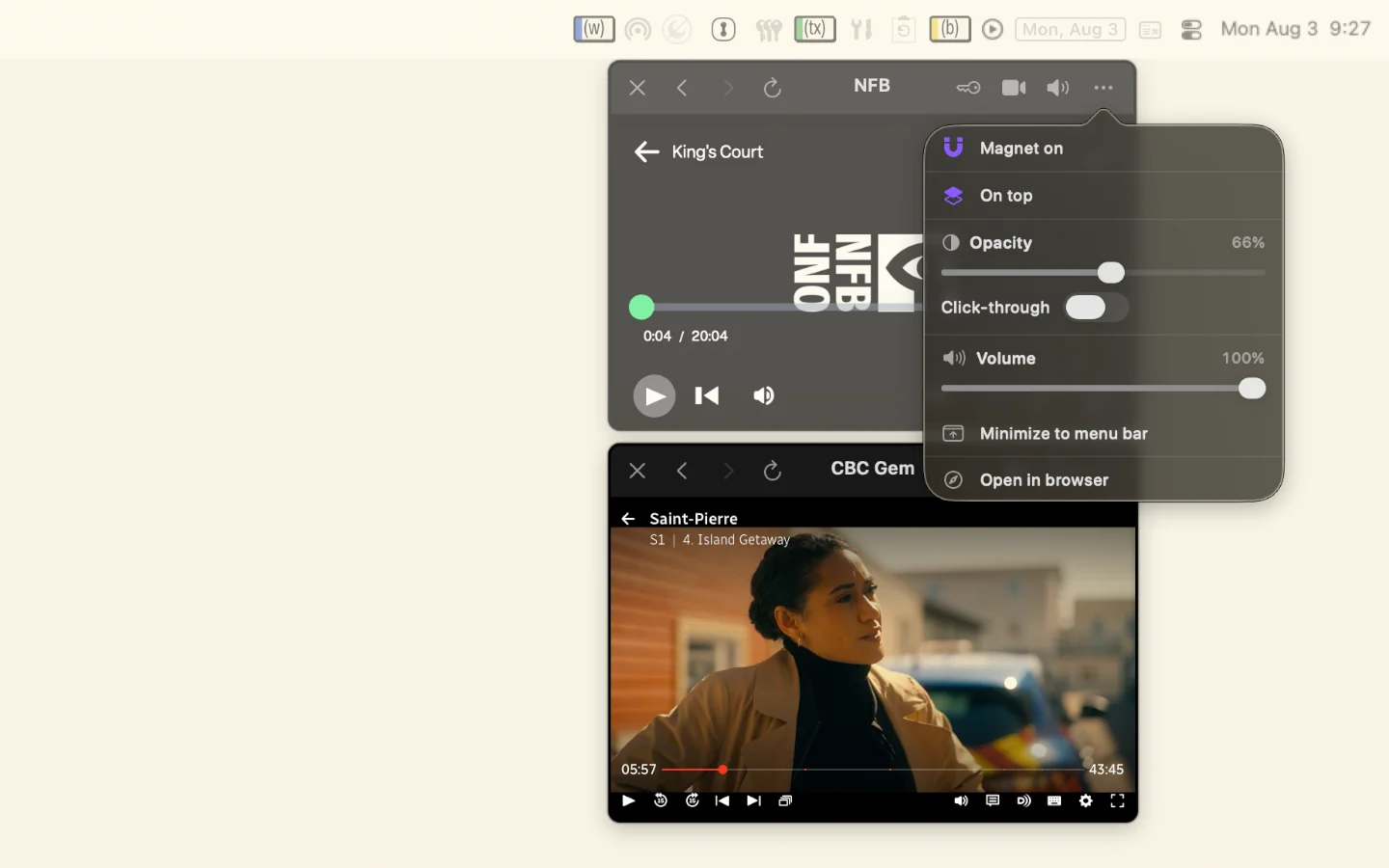Image resolution: width=1389 pixels, height=868 pixels.
Task: Adjust the Opacity slider handle
Action: (1111, 273)
